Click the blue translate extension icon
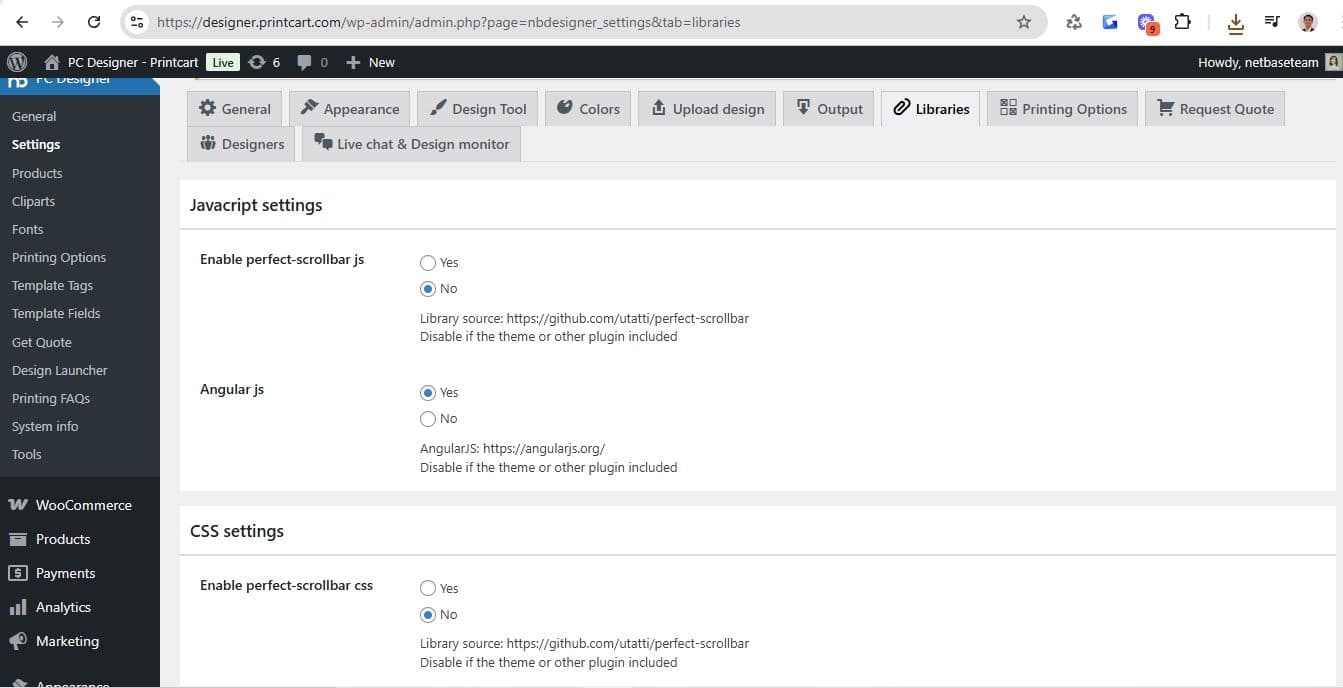1343x688 pixels. point(1110,22)
